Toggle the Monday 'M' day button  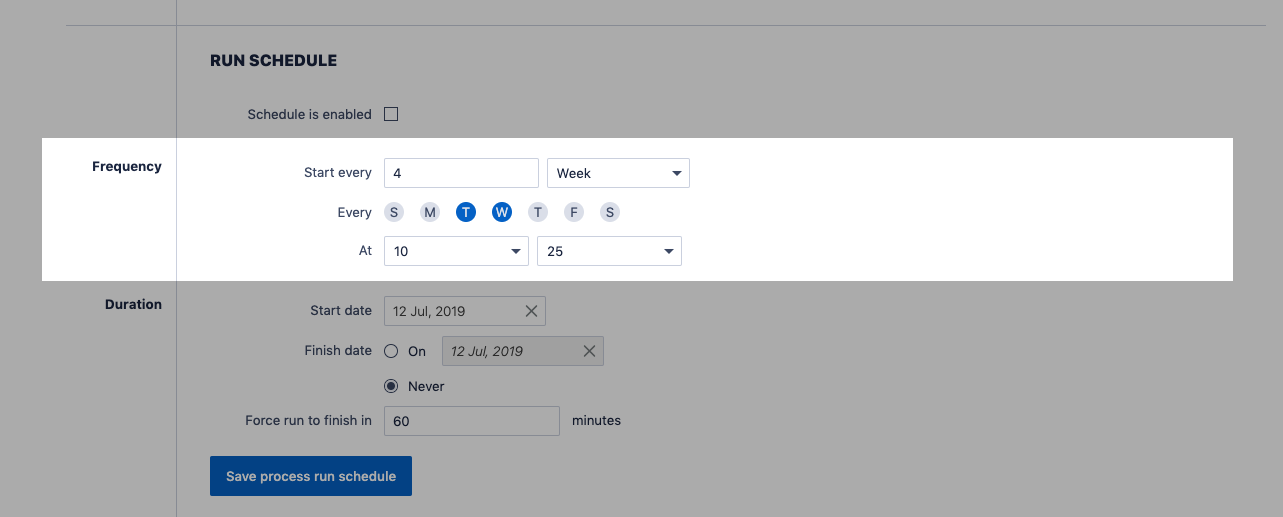[x=430, y=212]
